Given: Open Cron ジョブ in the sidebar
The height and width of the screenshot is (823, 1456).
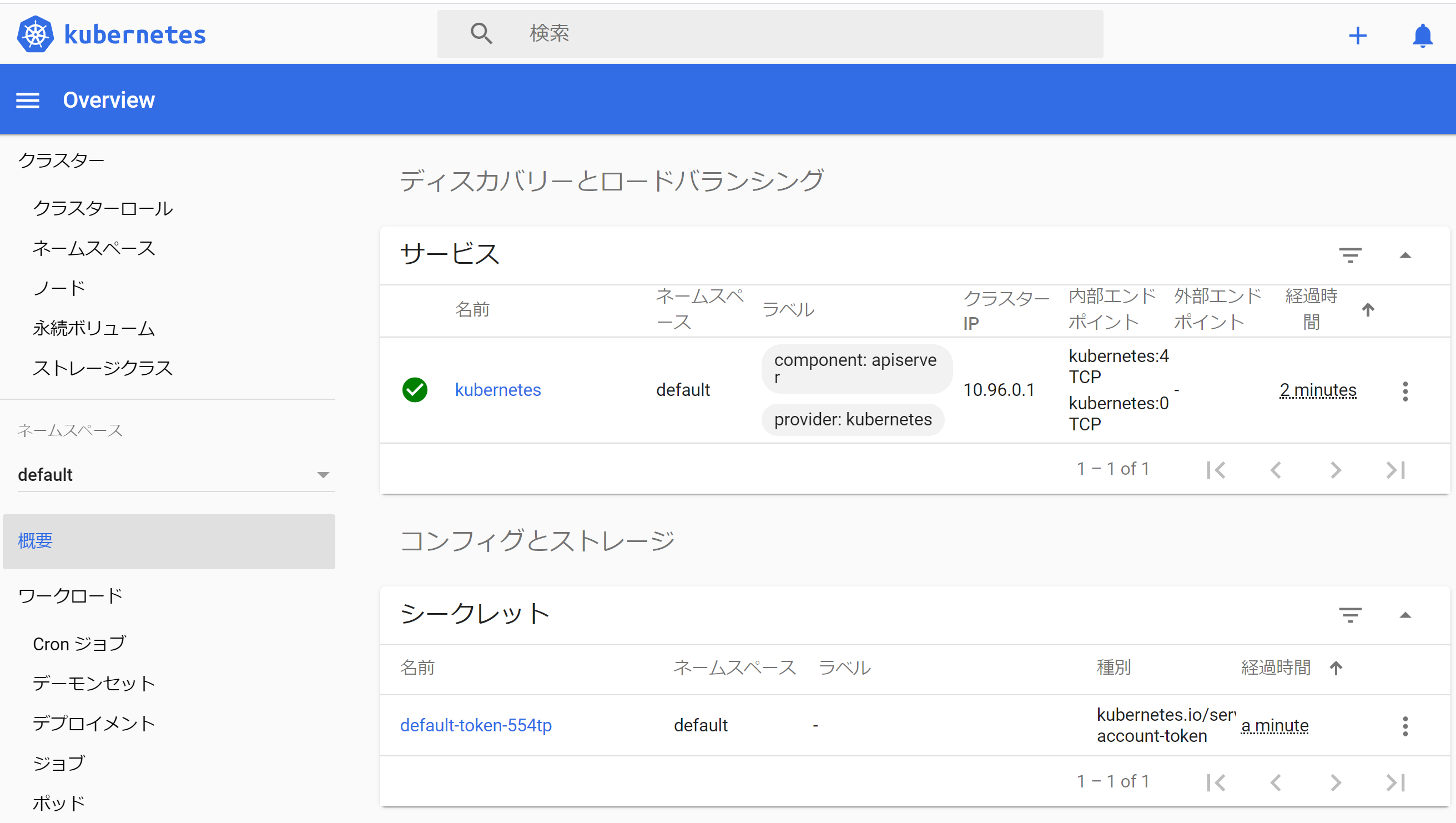Looking at the screenshot, I should (79, 644).
